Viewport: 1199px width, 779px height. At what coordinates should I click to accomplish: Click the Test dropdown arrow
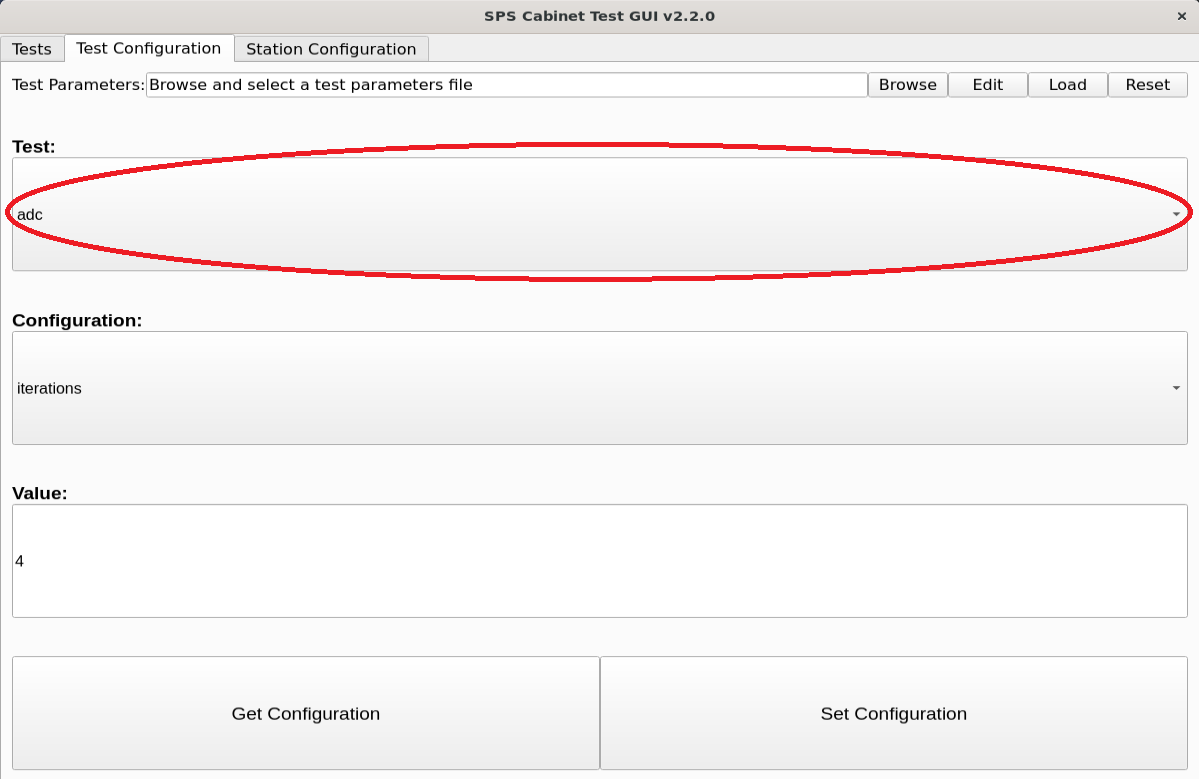coord(1174,212)
